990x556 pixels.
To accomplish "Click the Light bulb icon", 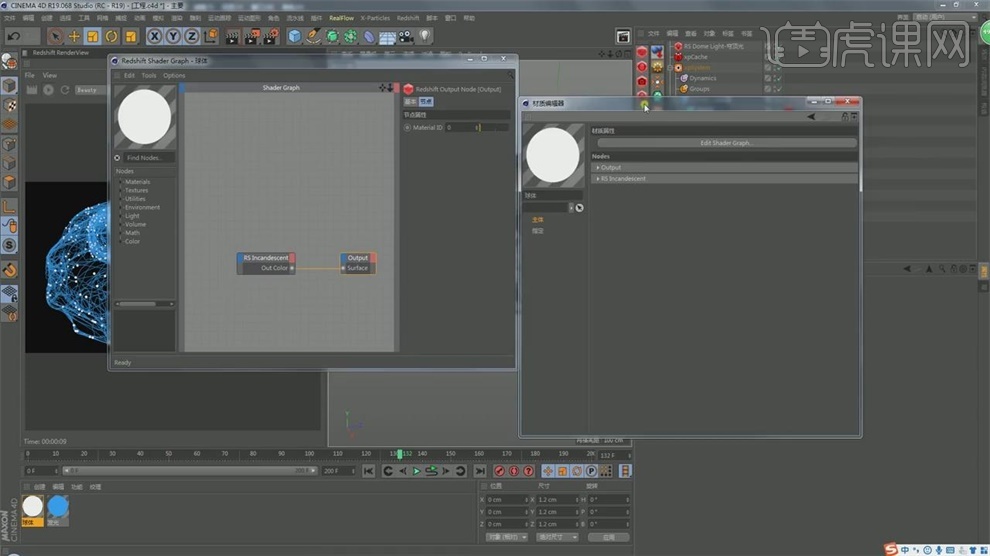I will (425, 37).
